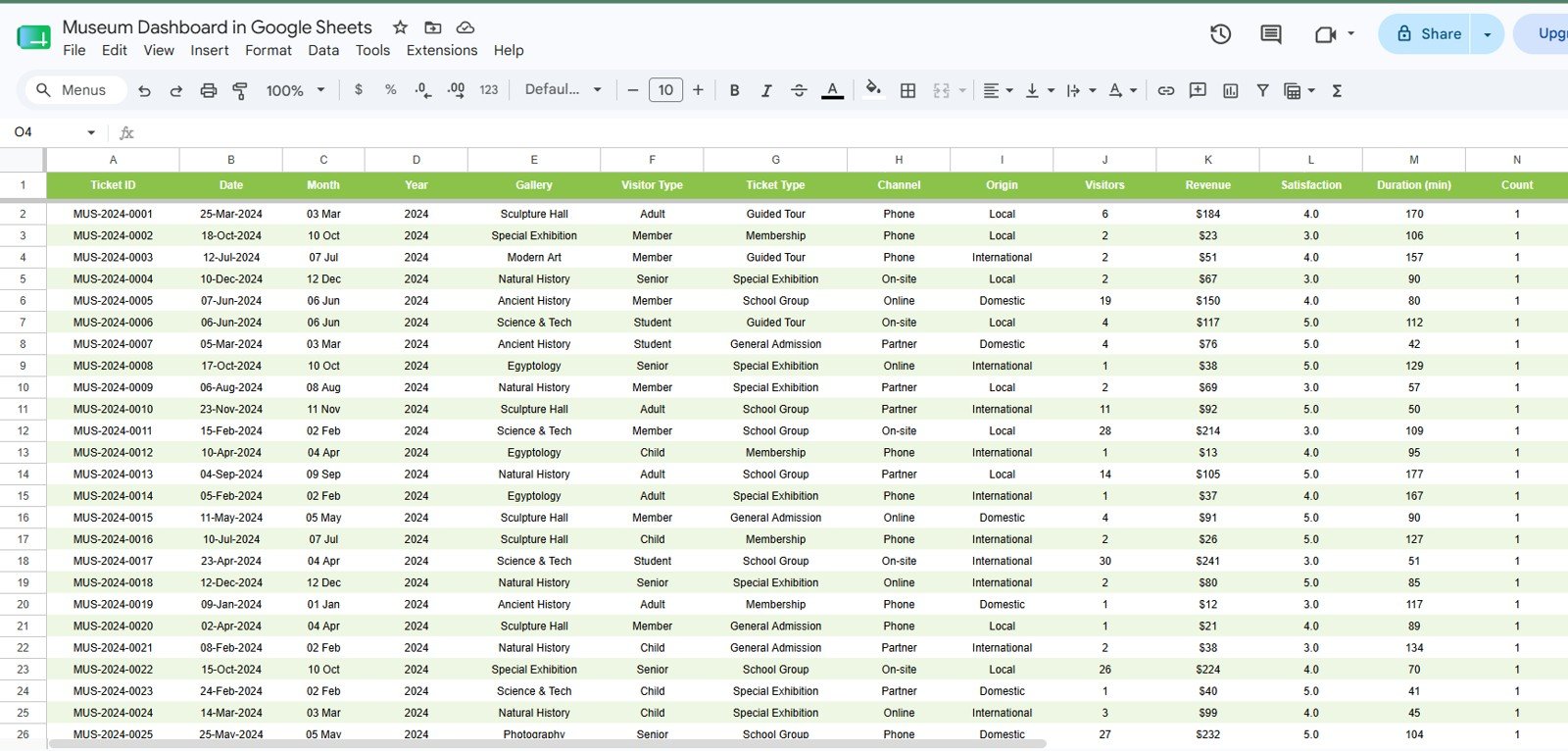This screenshot has height=751, width=1568.
Task: Decrease font size minus button
Action: tap(633, 90)
